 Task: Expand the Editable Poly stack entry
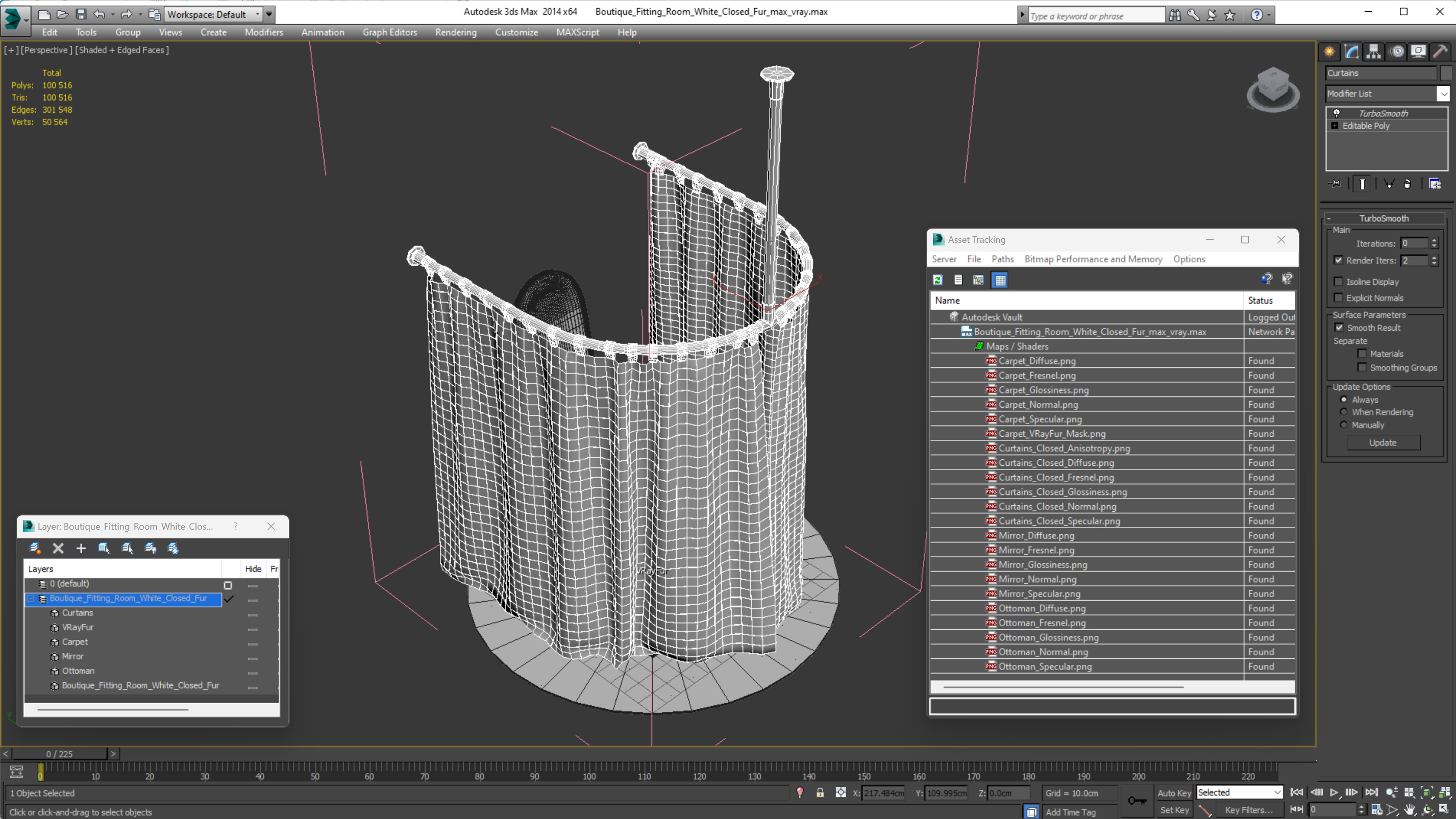click(x=1335, y=126)
